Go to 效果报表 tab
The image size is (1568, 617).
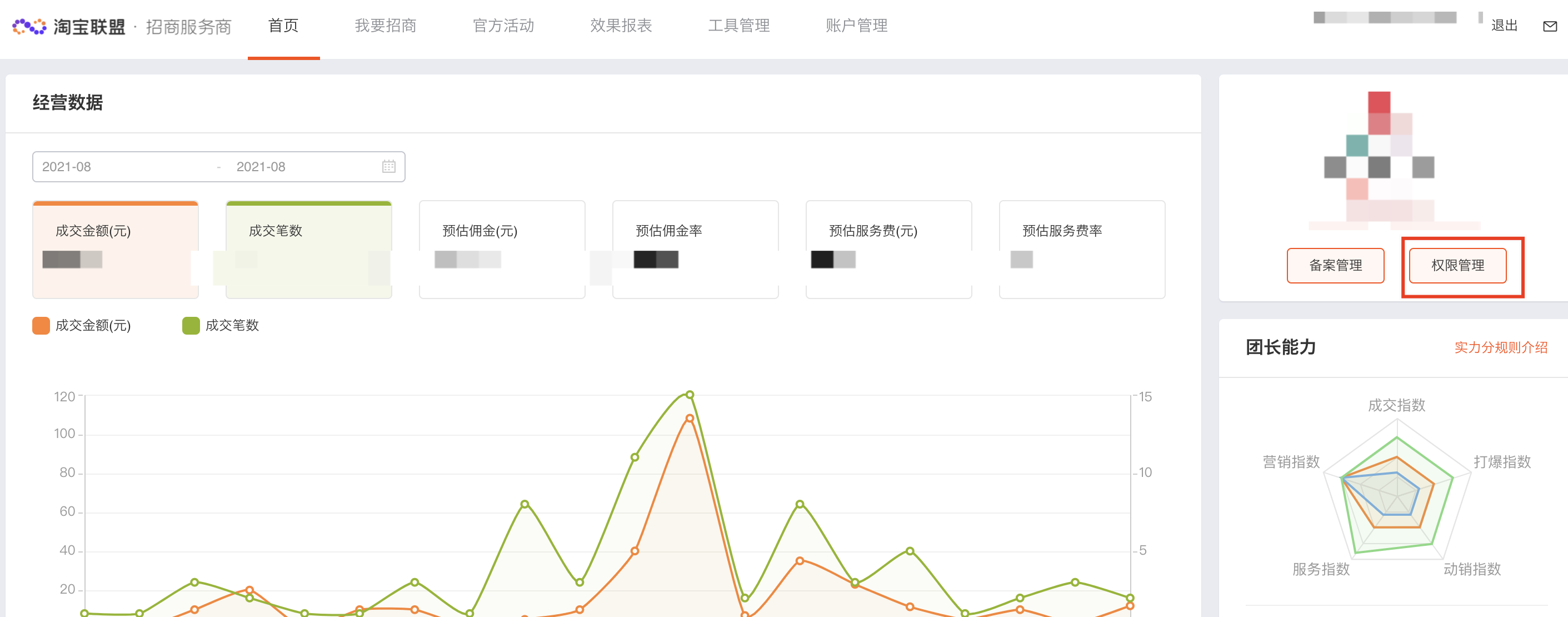point(621,26)
